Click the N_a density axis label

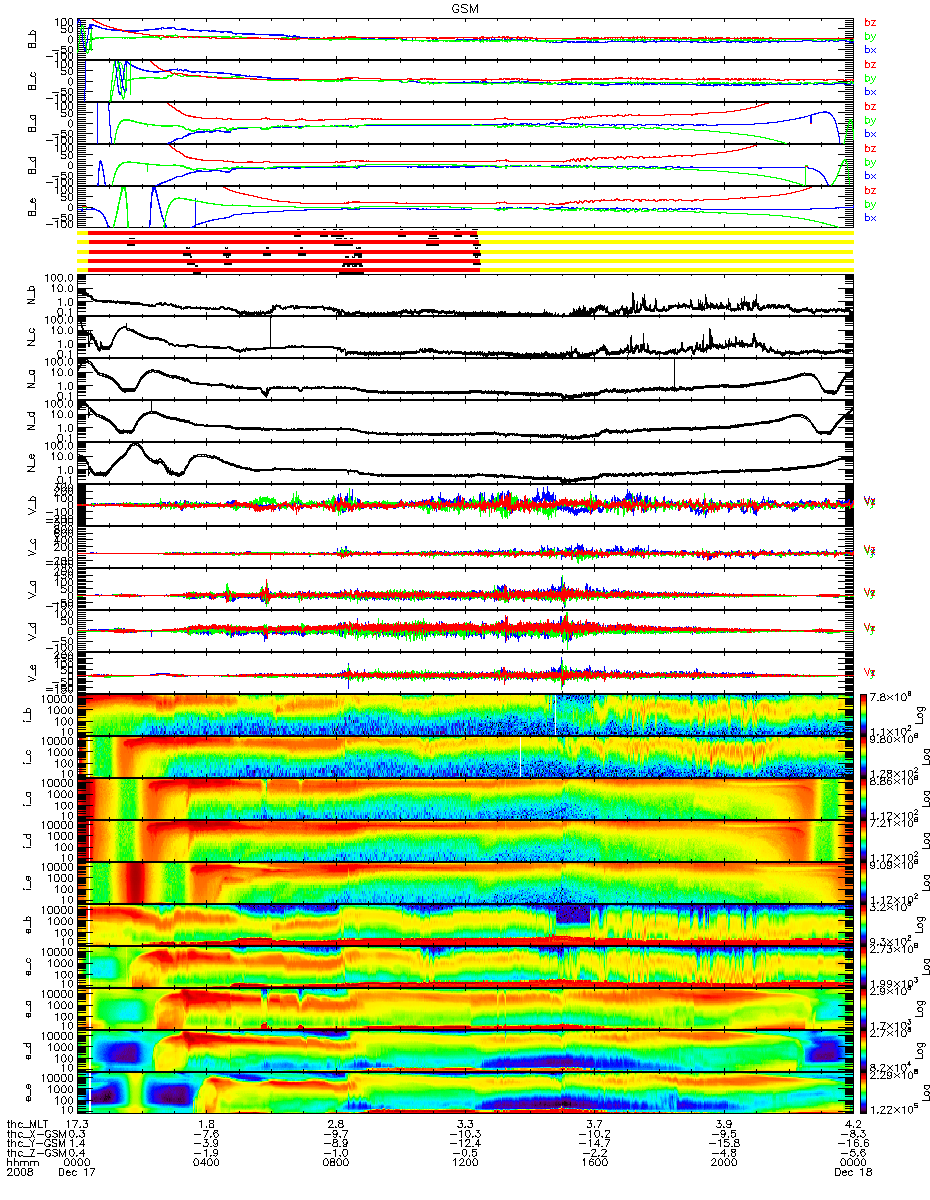(x=30, y=379)
